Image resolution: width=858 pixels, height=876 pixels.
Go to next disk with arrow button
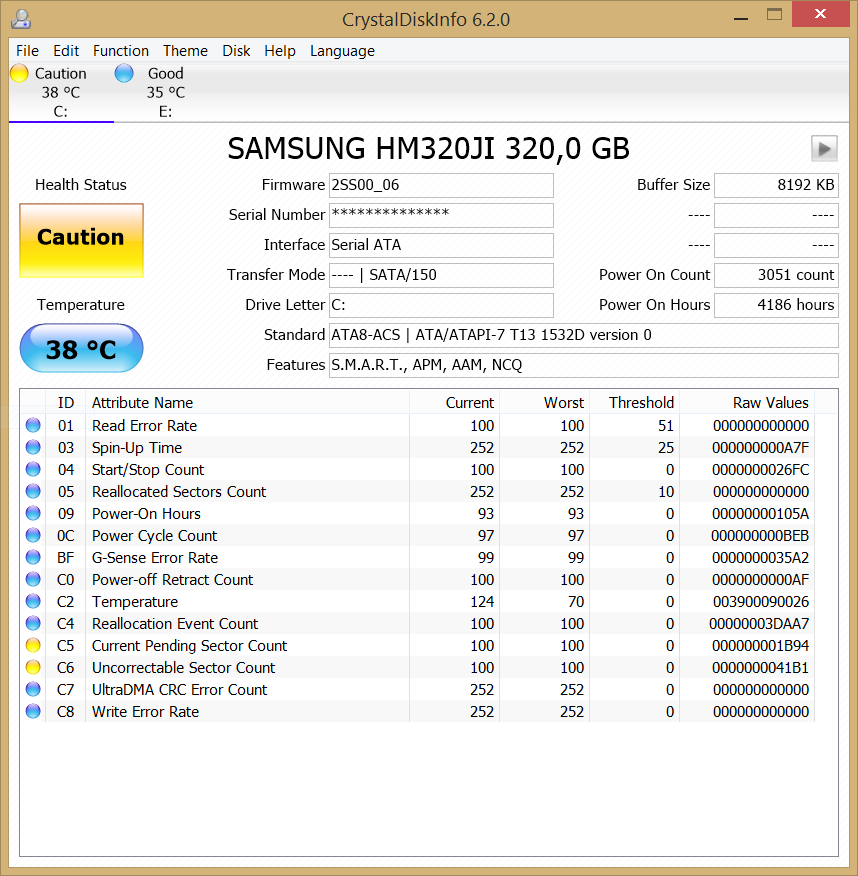[x=824, y=149]
